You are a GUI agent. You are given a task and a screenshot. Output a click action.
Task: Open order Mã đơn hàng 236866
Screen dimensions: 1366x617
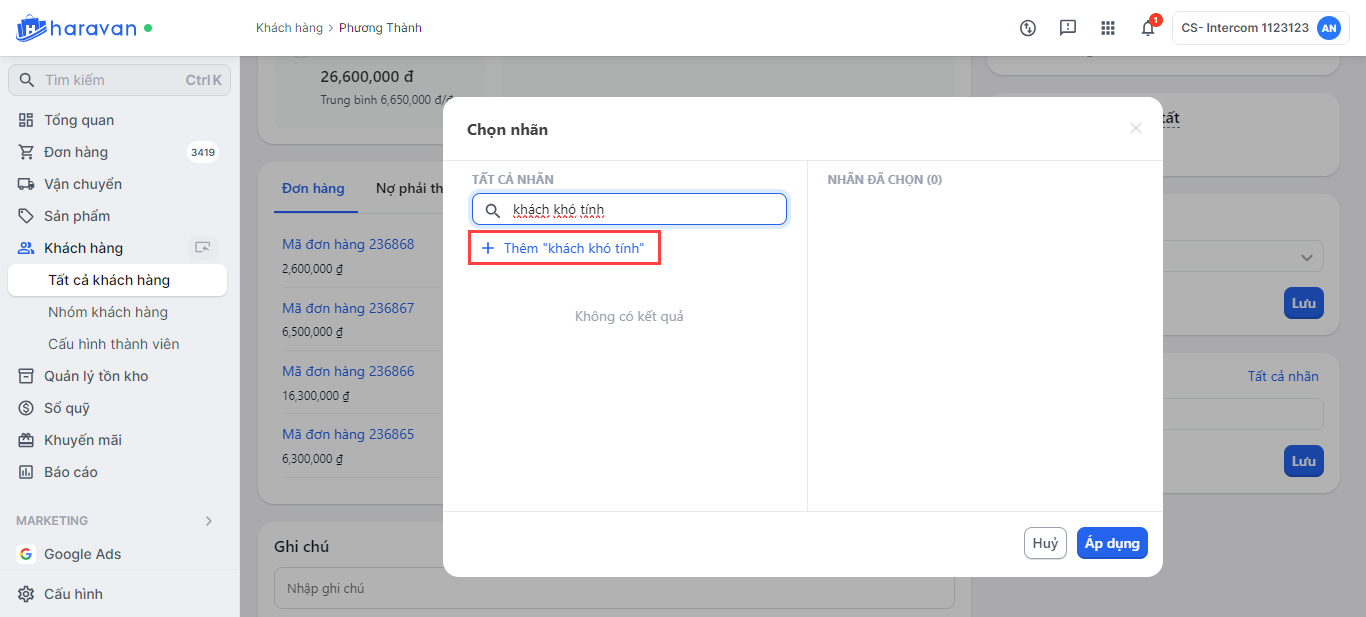coord(348,371)
